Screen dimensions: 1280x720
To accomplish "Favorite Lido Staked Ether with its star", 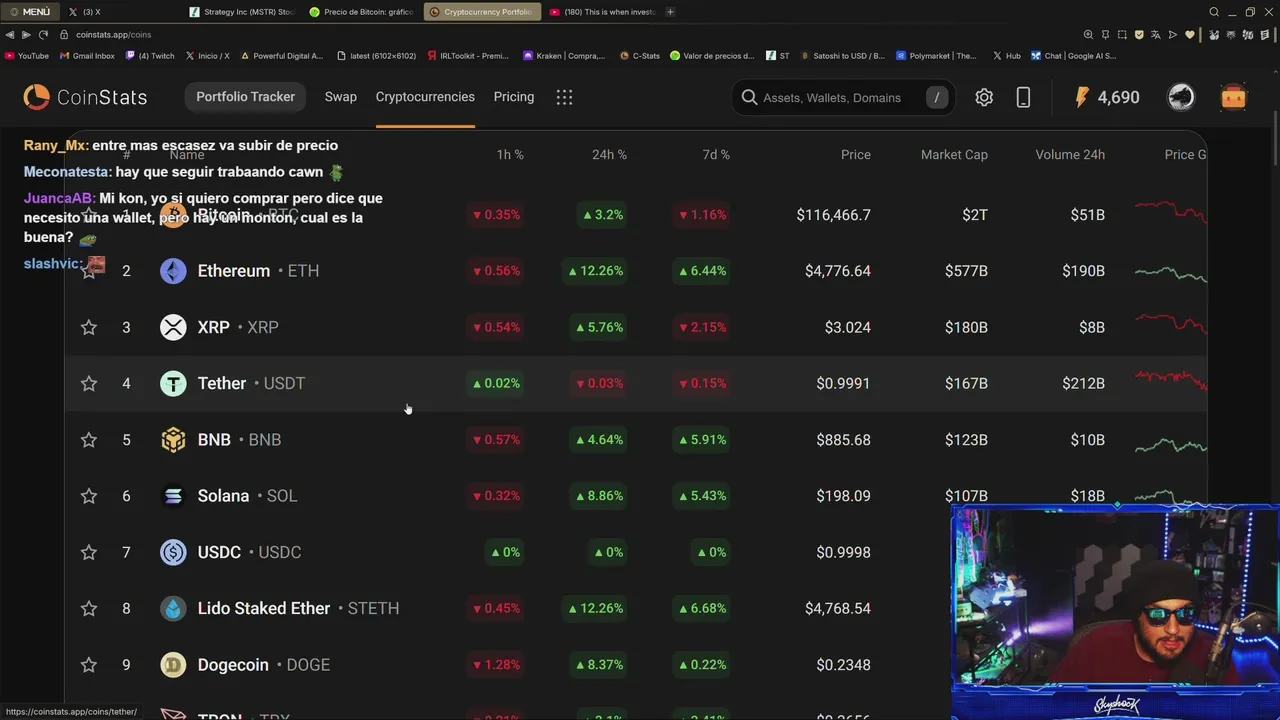I will (x=89, y=608).
